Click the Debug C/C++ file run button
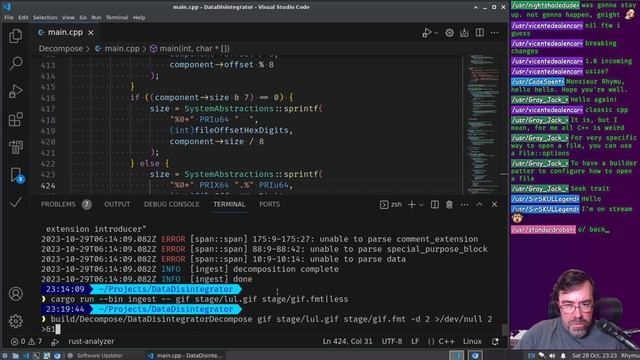 (x=426, y=33)
